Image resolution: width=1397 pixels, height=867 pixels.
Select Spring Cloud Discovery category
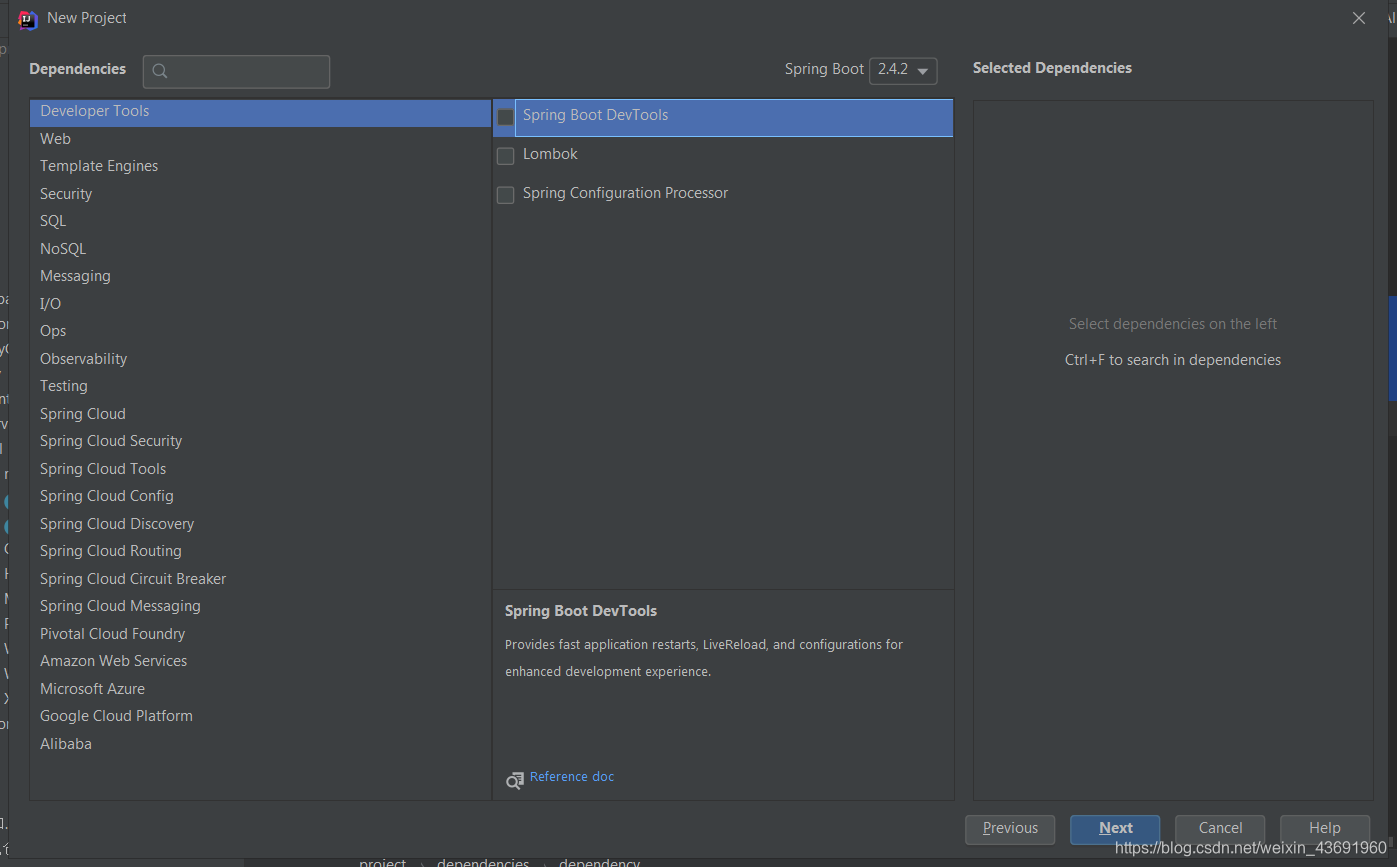tap(260, 524)
